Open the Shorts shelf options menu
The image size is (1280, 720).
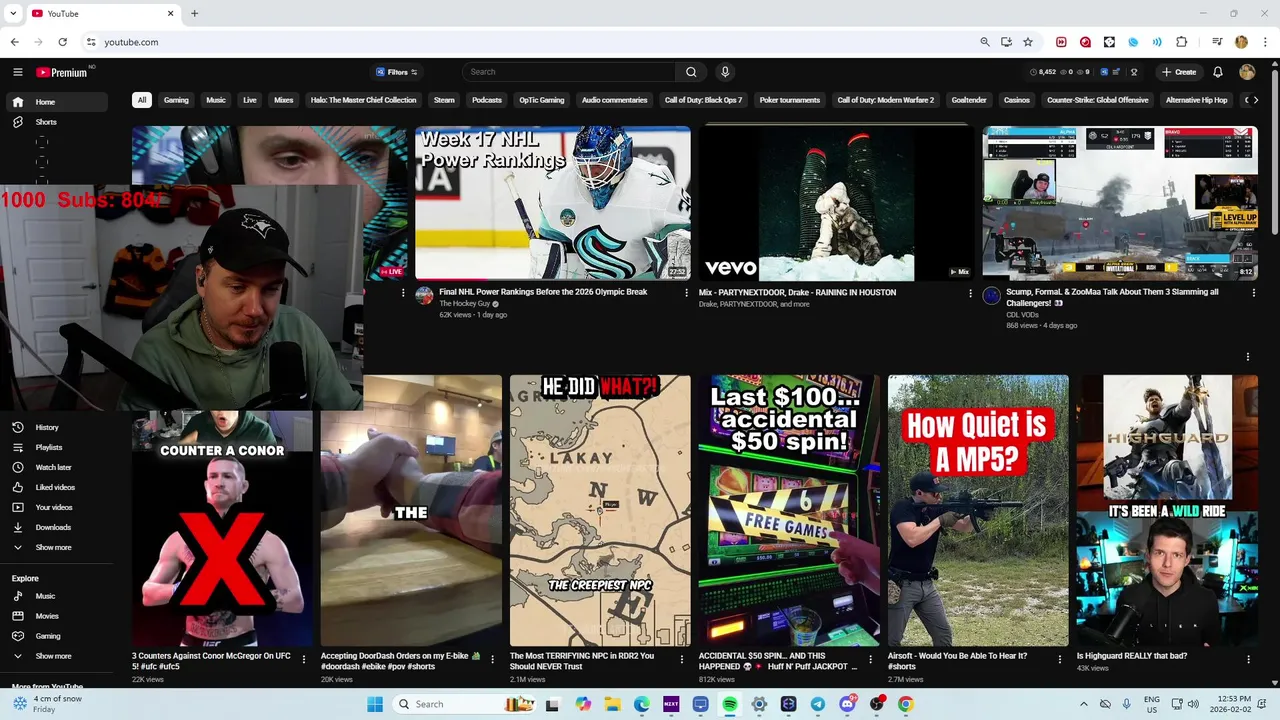click(x=1248, y=357)
